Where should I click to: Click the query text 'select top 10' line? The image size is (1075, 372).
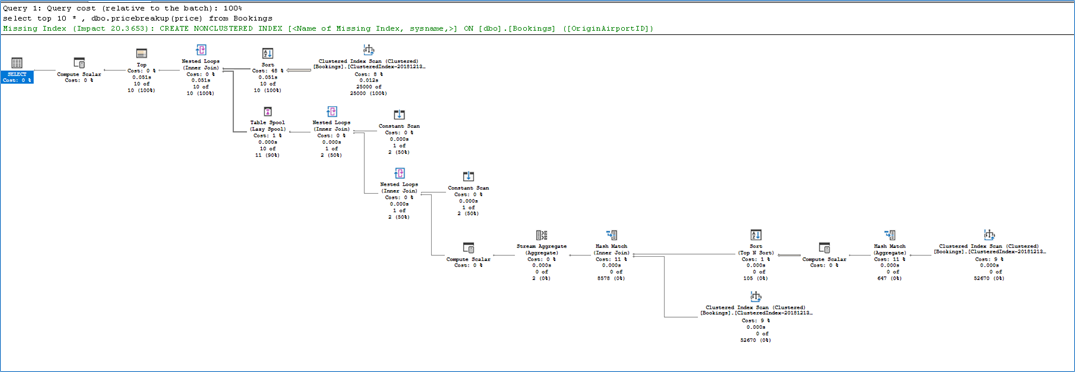(137, 18)
